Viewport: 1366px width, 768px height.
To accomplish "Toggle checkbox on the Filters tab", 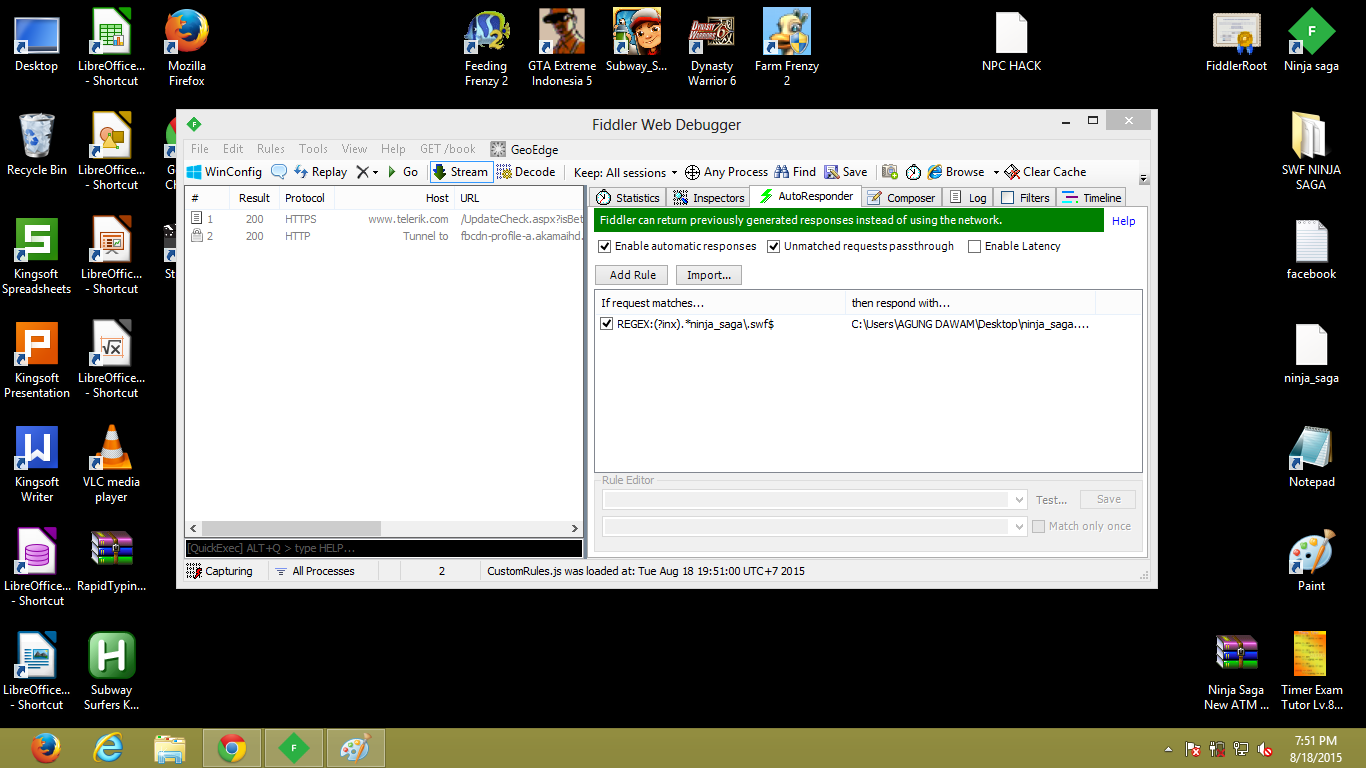I will [x=1007, y=198].
